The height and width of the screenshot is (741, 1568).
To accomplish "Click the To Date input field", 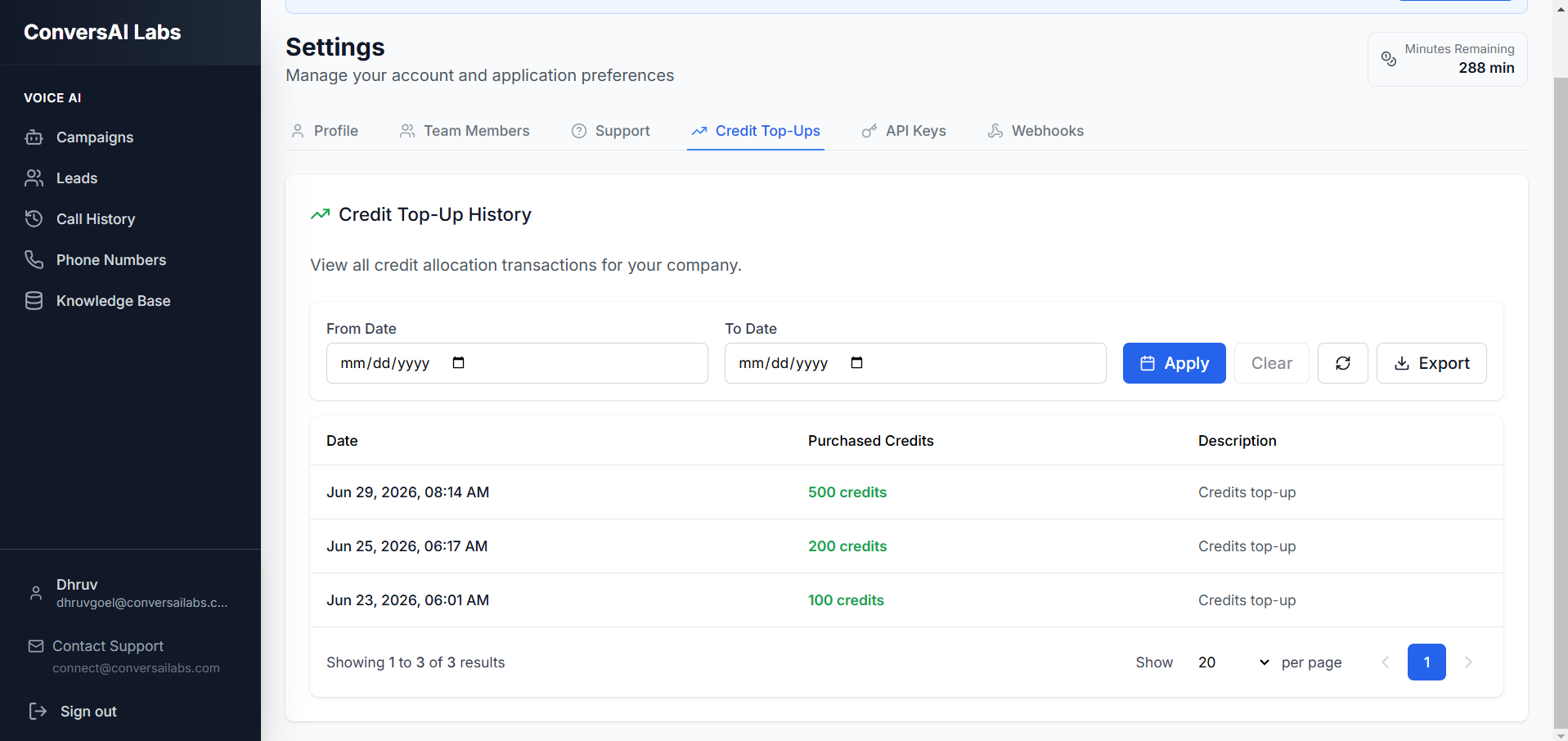I will coord(915,363).
